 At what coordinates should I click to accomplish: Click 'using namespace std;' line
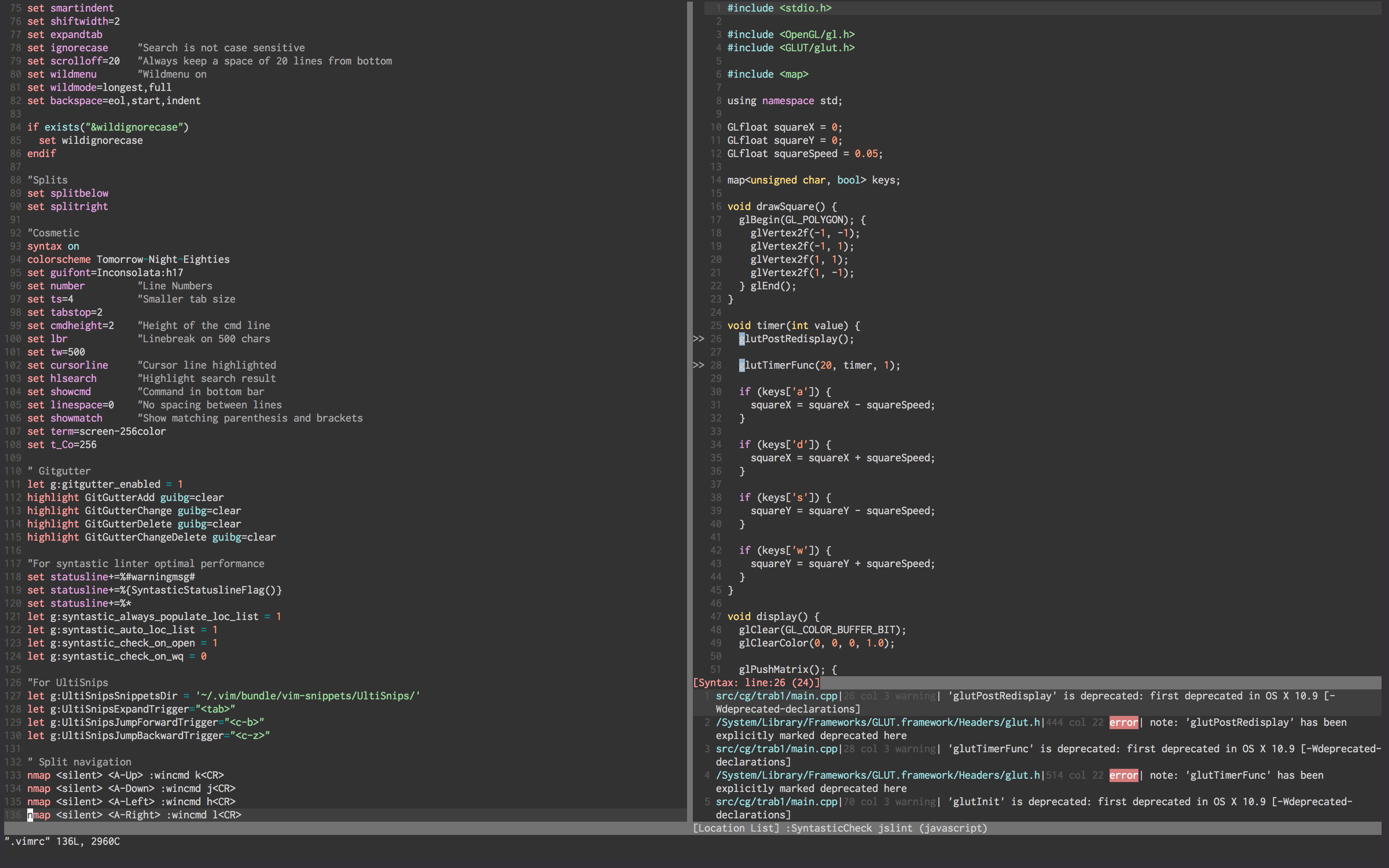point(785,100)
